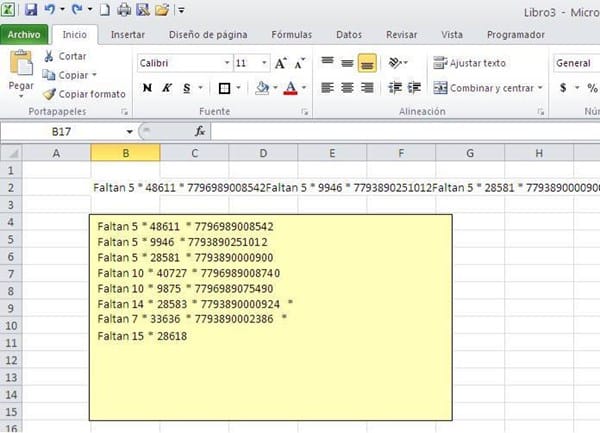
Task: Toggle underline S formatting
Action: [x=186, y=88]
